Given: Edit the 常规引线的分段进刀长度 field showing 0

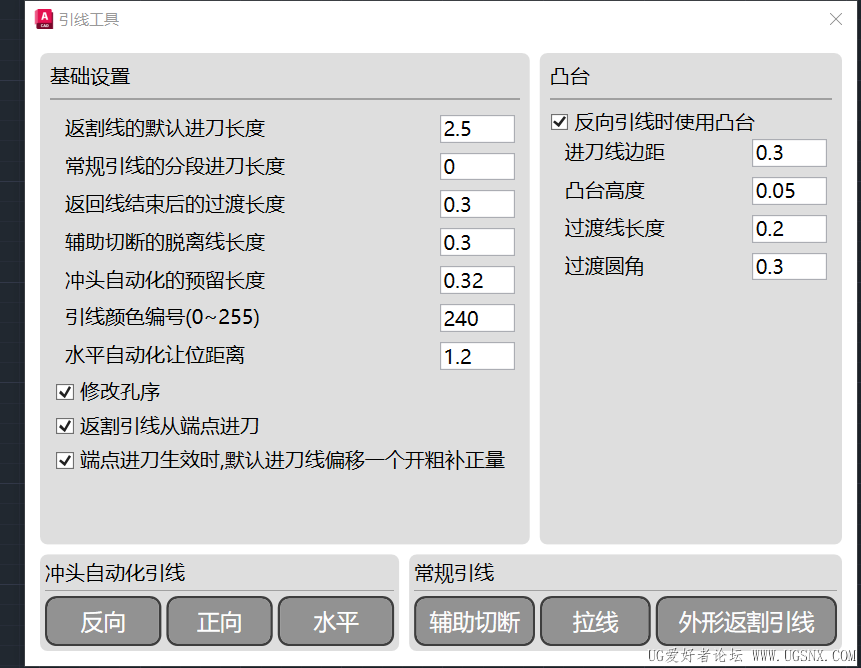Looking at the screenshot, I should [x=477, y=166].
